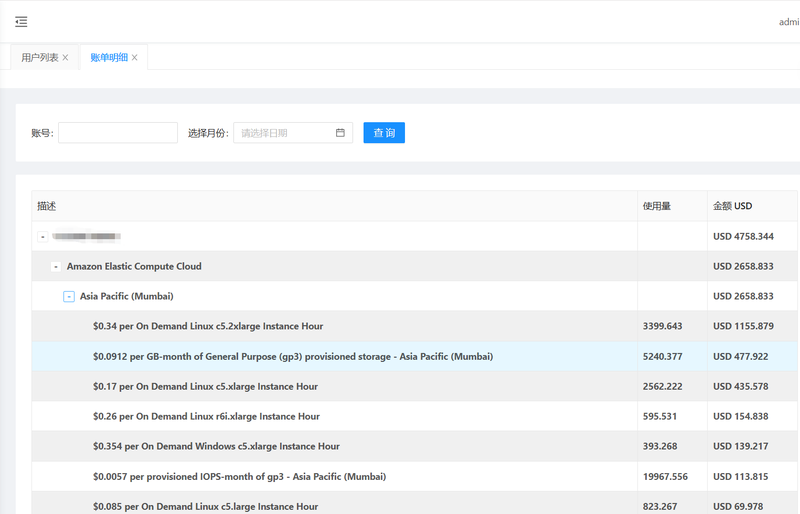Click usage value 2562.222

pyautogui.click(x=662, y=386)
